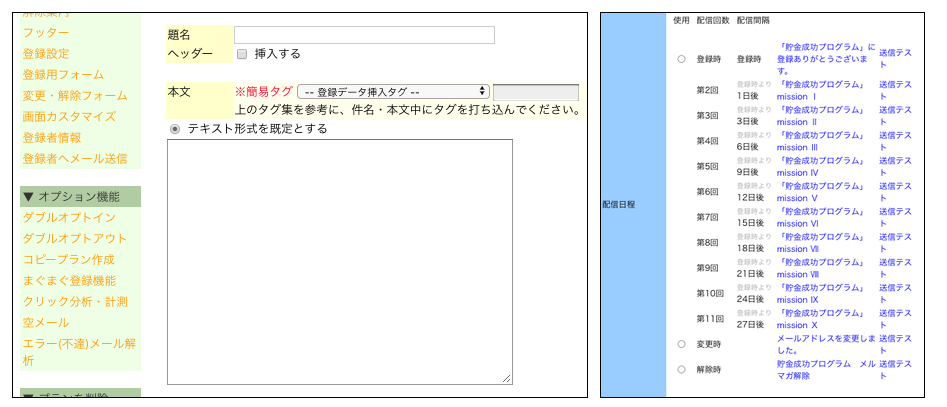Screen dimensions: 947x407
Task: Click the gray tag field beside the dropdown
Action: pos(536,92)
